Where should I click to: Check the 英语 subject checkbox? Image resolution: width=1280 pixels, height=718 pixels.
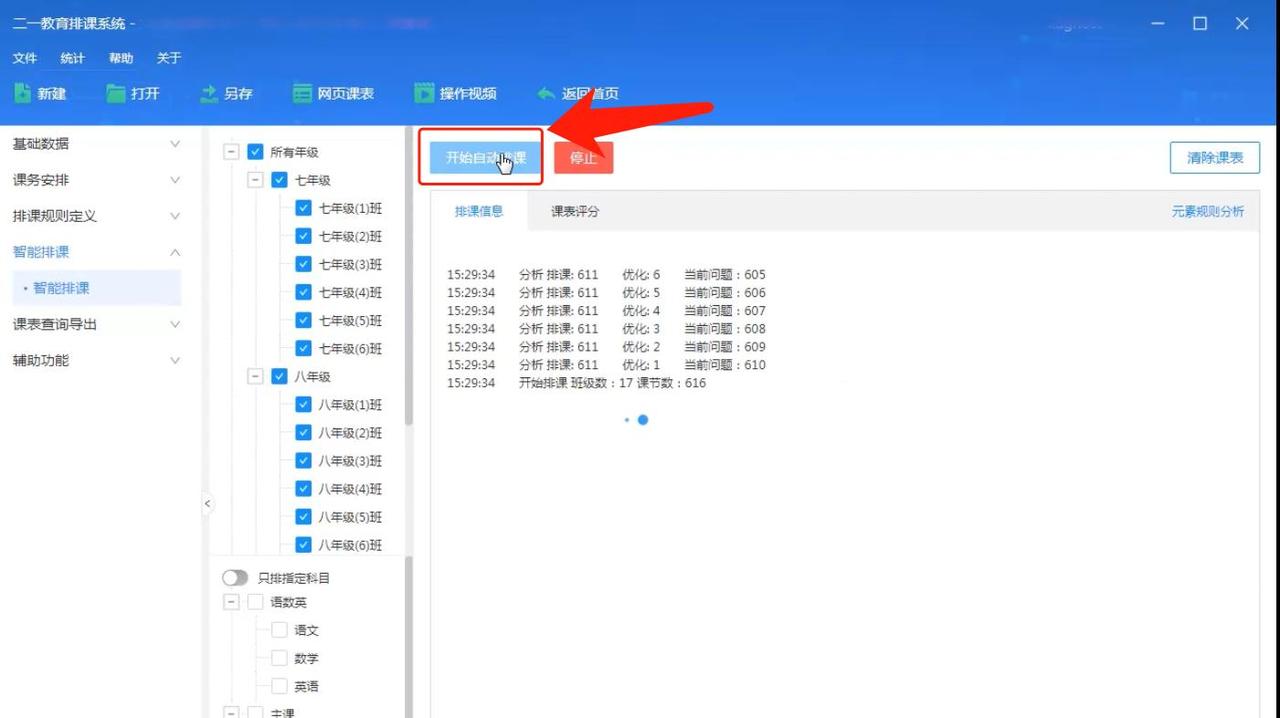click(x=279, y=686)
